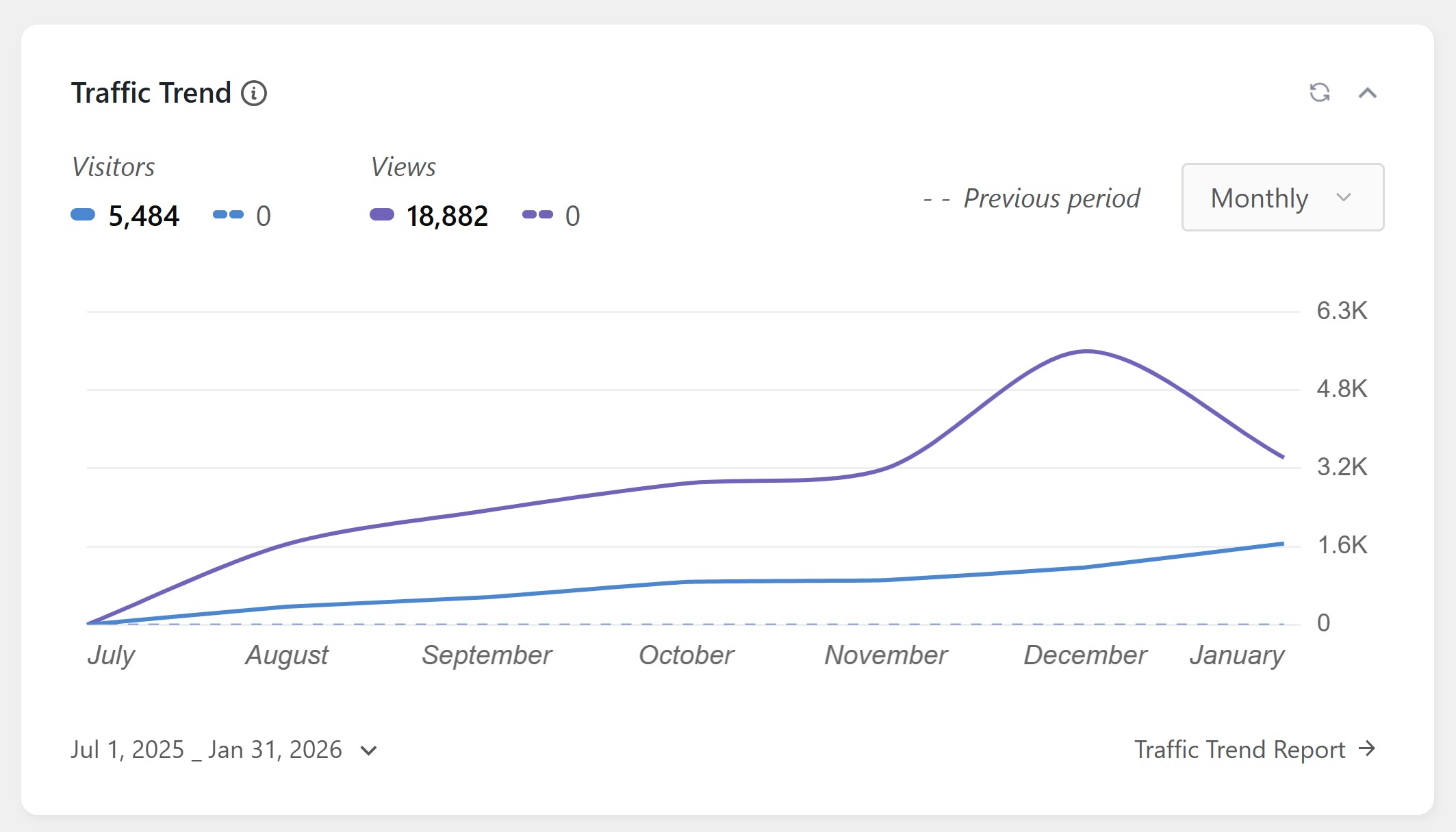
Task: Click the Traffic Trend info icon
Action: (x=254, y=93)
